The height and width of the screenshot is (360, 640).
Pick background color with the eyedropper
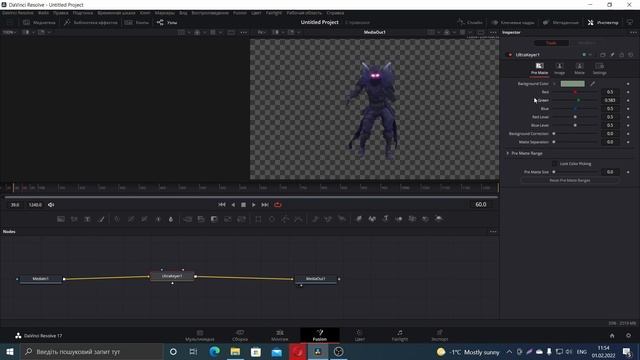(x=593, y=84)
